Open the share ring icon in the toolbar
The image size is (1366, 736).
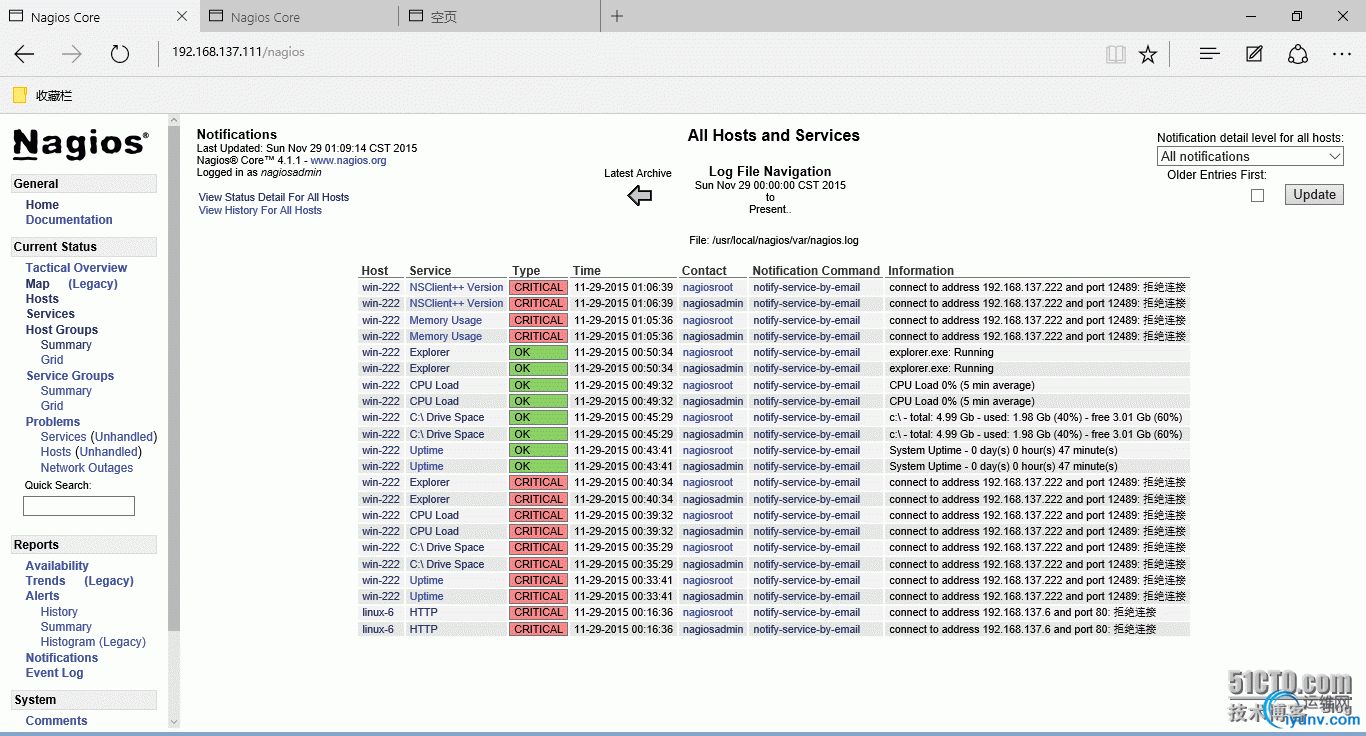1298,54
